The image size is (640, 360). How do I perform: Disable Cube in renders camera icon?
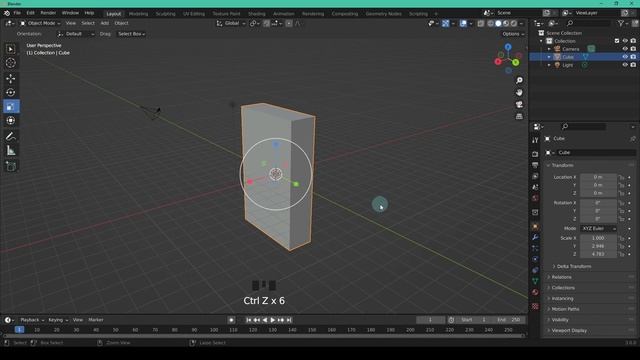(x=633, y=57)
